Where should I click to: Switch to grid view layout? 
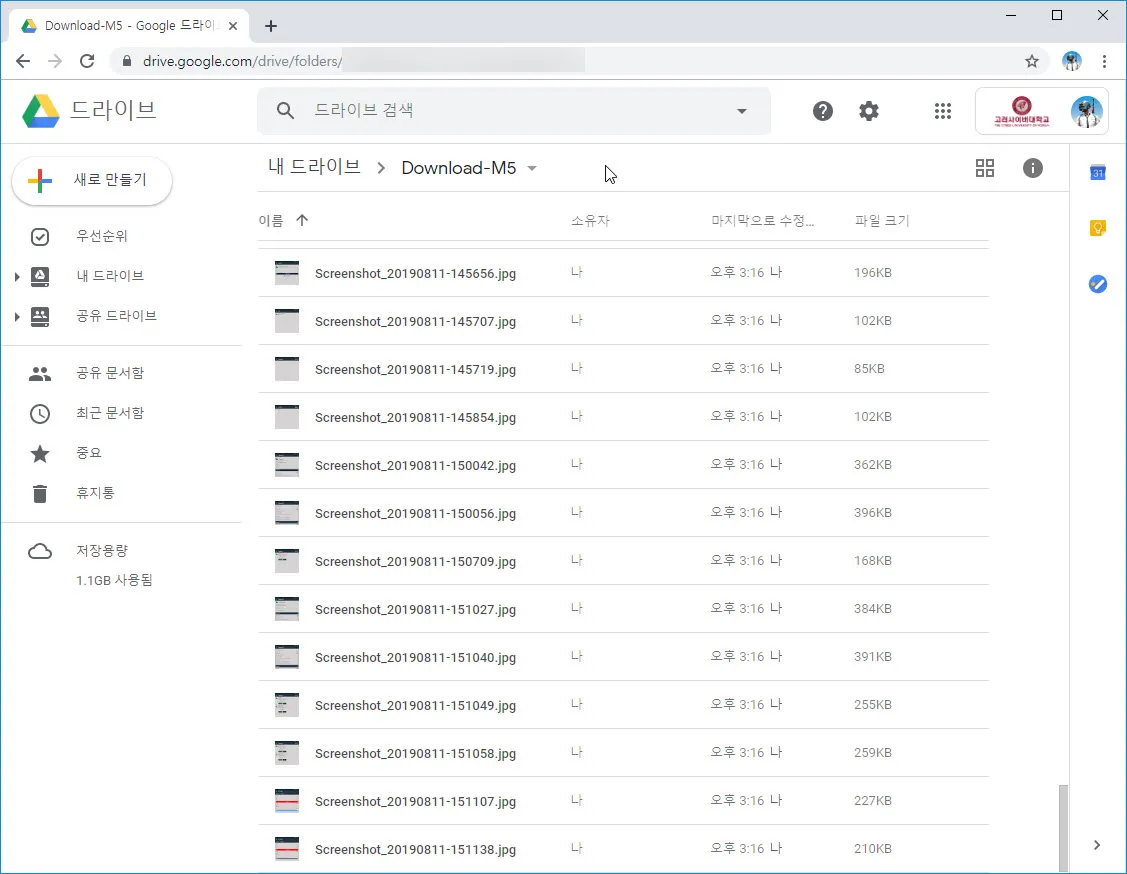[985, 168]
